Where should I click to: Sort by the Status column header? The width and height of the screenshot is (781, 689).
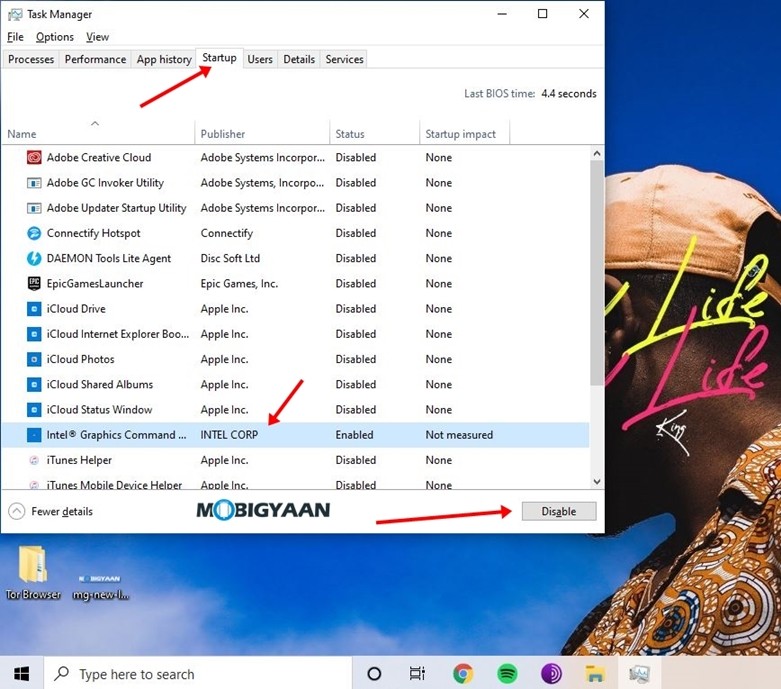point(375,133)
